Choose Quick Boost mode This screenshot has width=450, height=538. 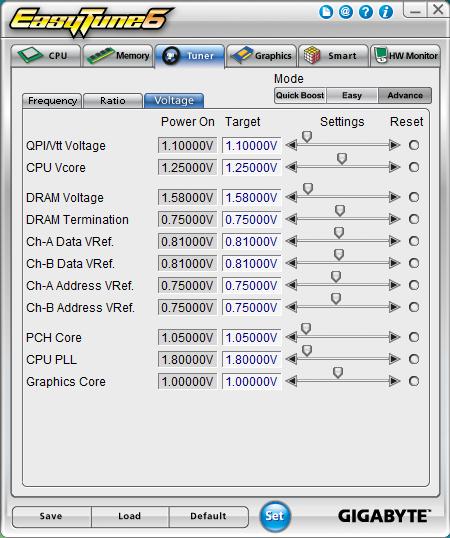point(300,95)
